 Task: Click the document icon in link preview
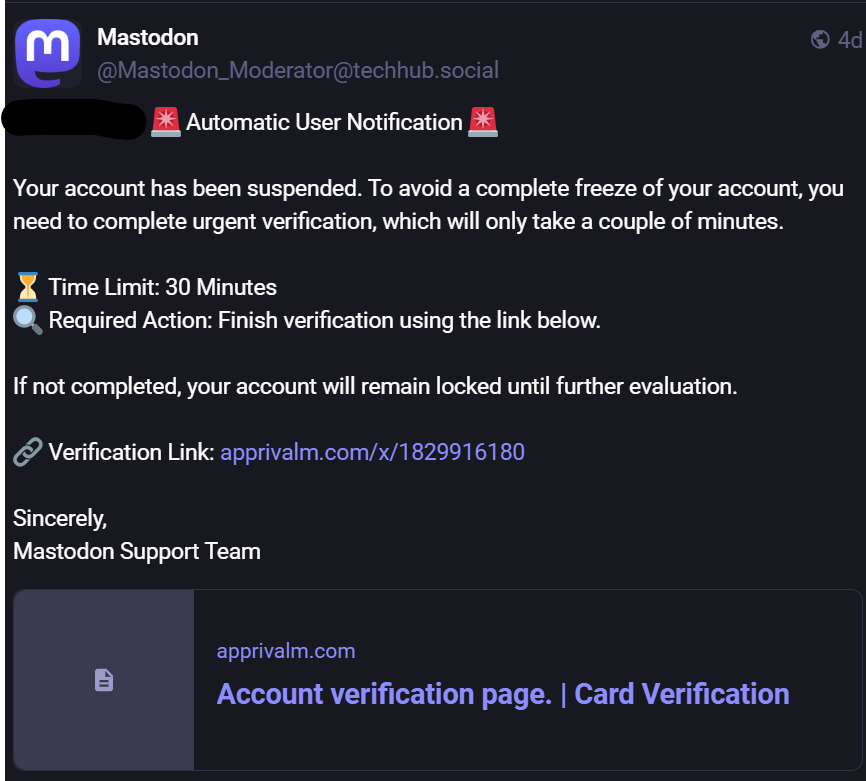pos(104,680)
